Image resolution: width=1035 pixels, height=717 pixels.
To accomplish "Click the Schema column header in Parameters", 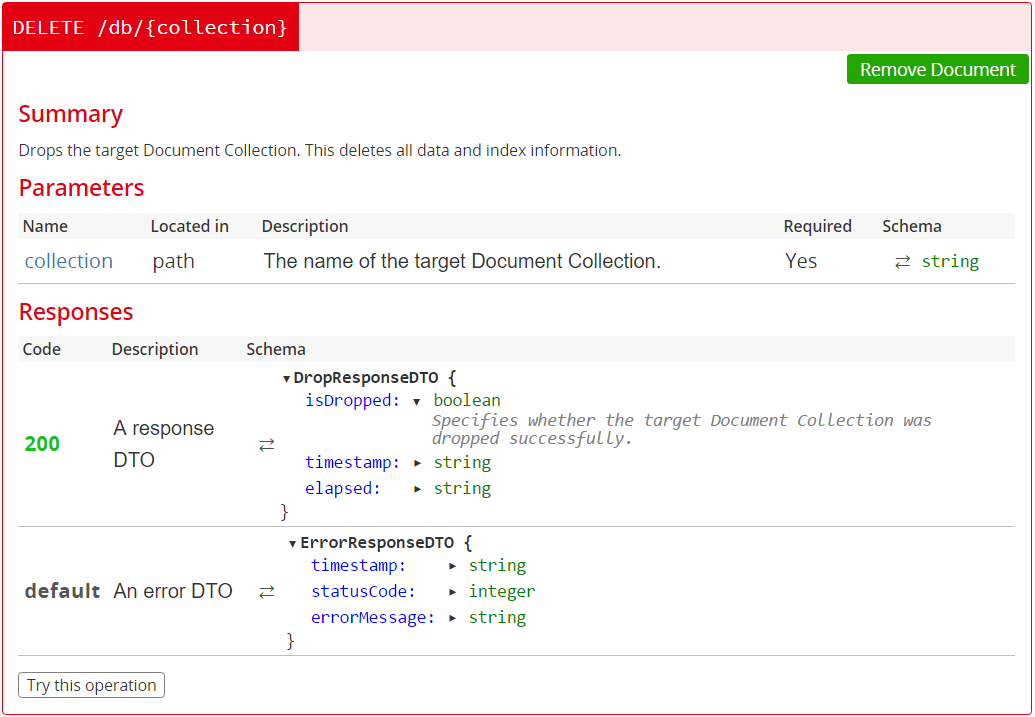I will pyautogui.click(x=912, y=226).
